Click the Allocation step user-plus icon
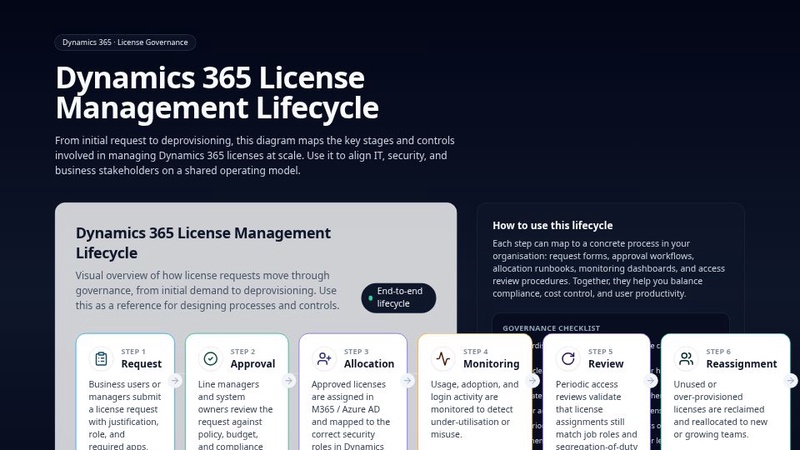Screen dimensions: 800x450 (x=324, y=359)
